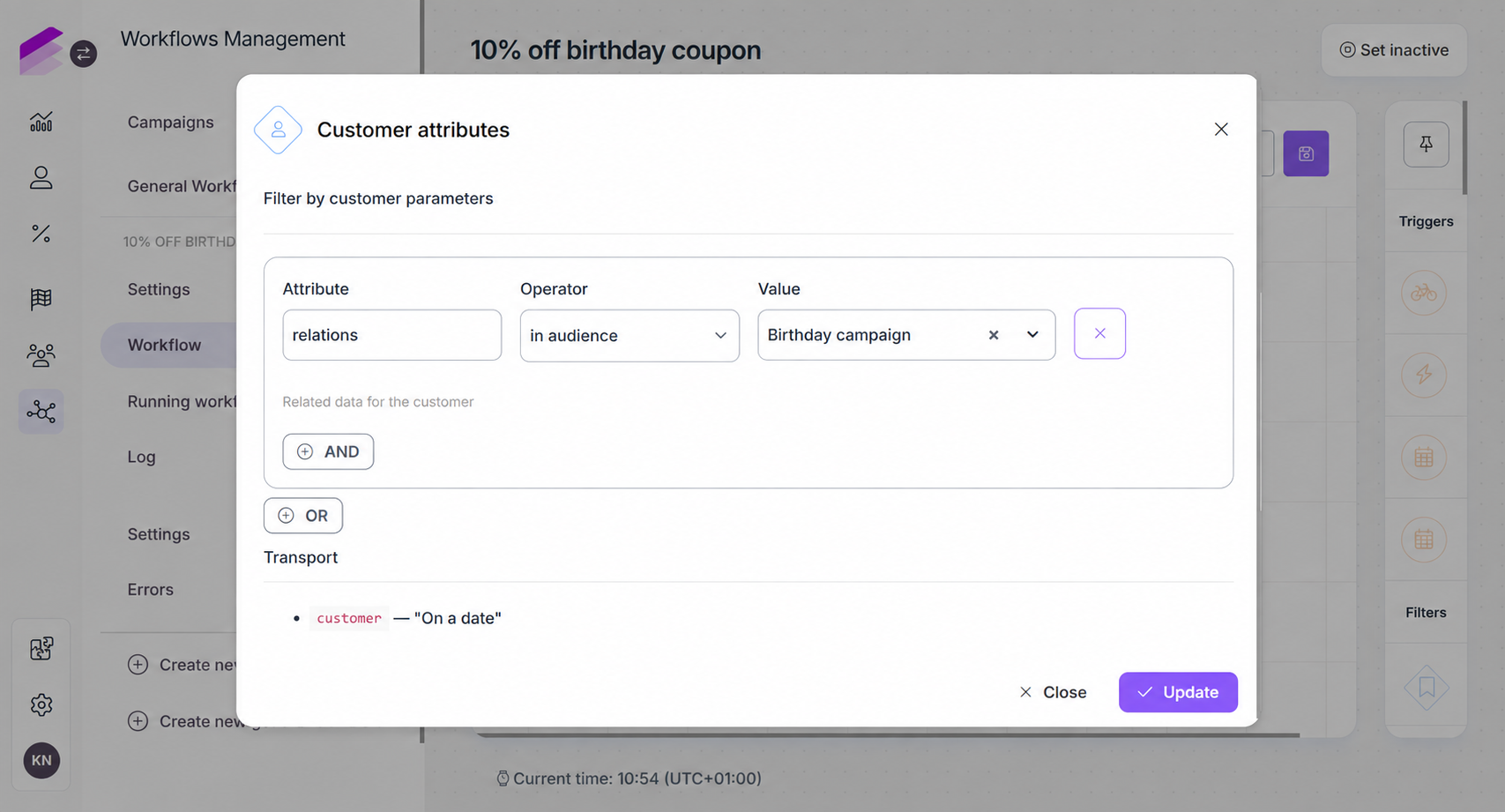Viewport: 1505px width, 812px height.
Task: Select the Campaigns menu item
Action: pos(170,122)
